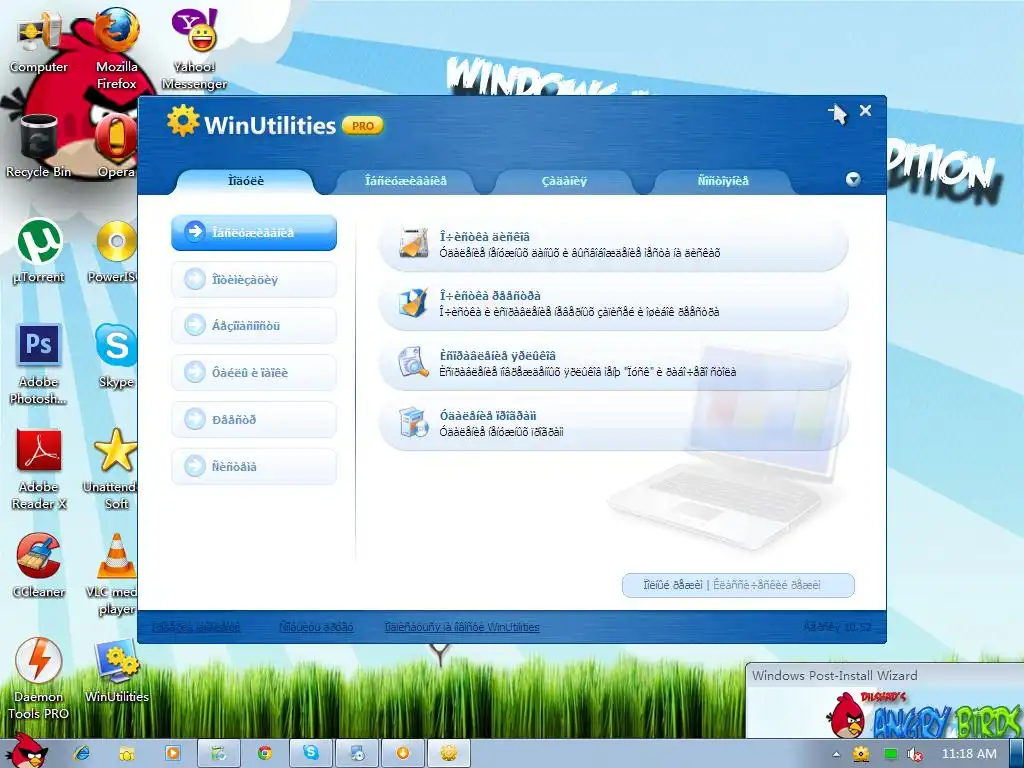Screen dimensions: 1024x768
Task: Open the round dropdown arrow beside the tabs
Action: [x=853, y=179]
